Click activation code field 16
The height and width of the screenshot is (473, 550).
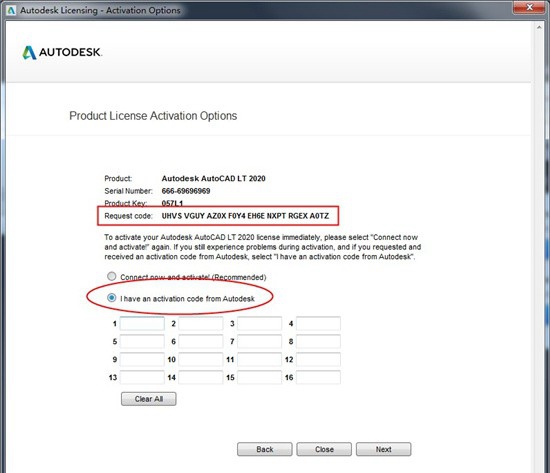pyautogui.click(x=318, y=377)
